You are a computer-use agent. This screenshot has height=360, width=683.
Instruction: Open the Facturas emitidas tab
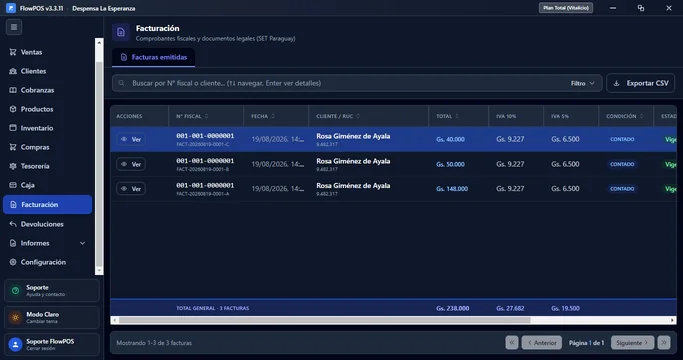click(x=153, y=57)
